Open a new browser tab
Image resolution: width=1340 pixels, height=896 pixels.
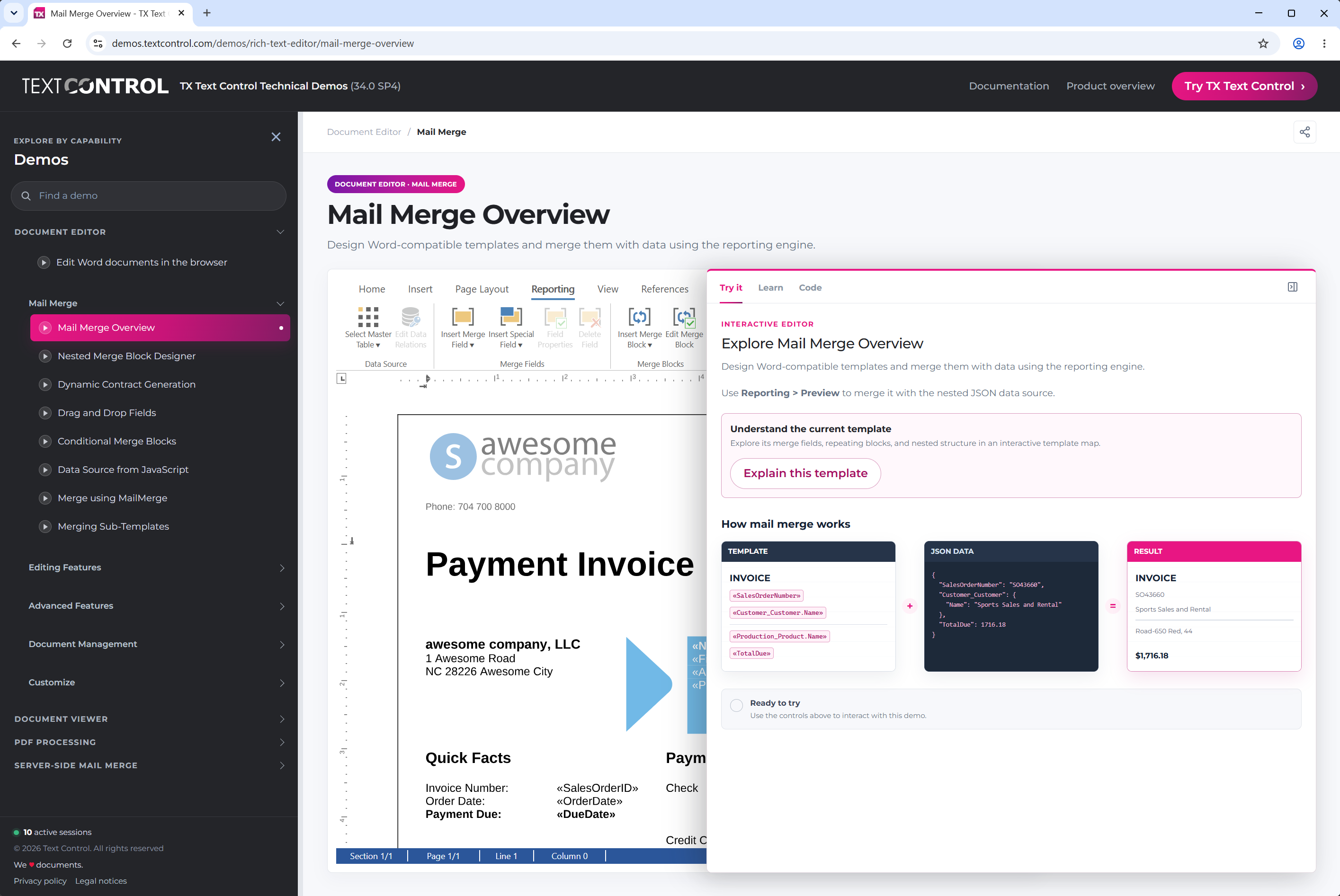(x=207, y=13)
